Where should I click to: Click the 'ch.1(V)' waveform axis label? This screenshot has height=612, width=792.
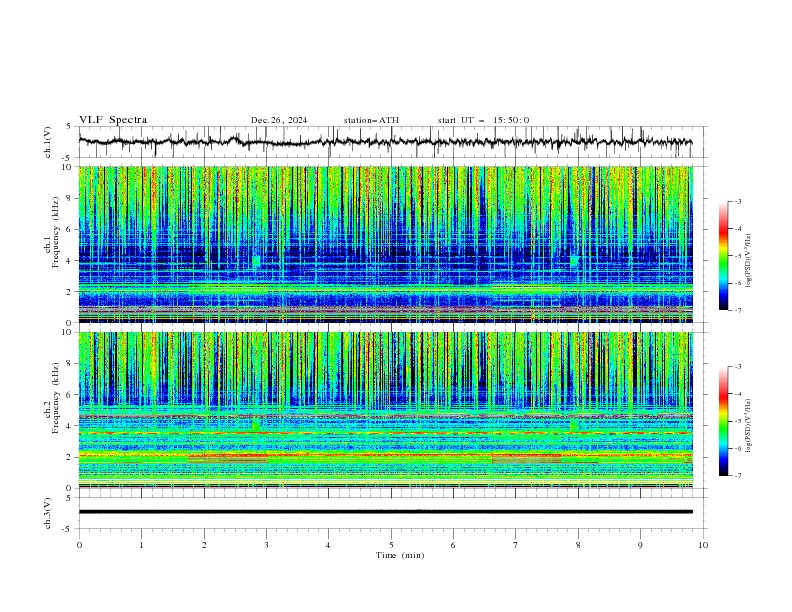[48, 142]
